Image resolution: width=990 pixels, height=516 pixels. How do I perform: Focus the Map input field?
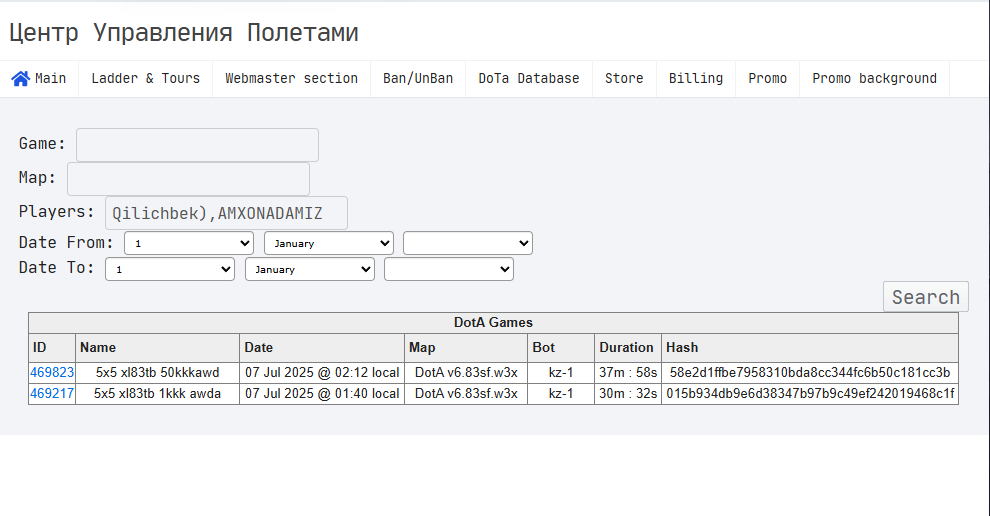[x=188, y=179]
